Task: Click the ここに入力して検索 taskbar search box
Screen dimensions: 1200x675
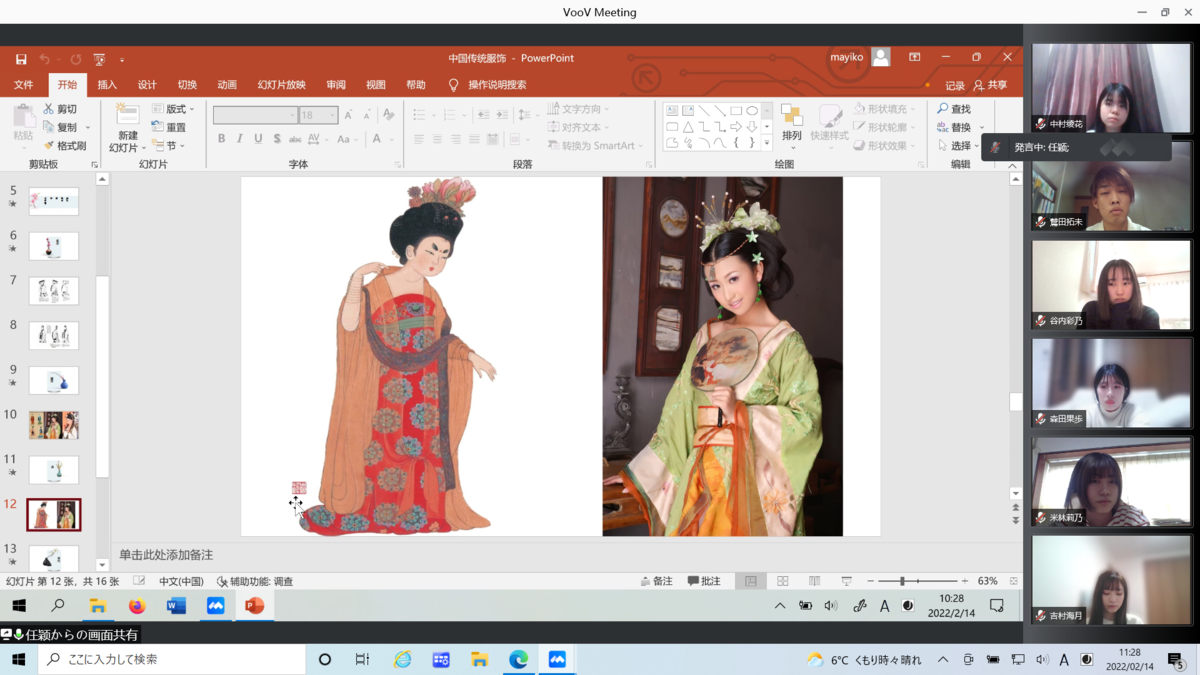Action: click(x=172, y=660)
